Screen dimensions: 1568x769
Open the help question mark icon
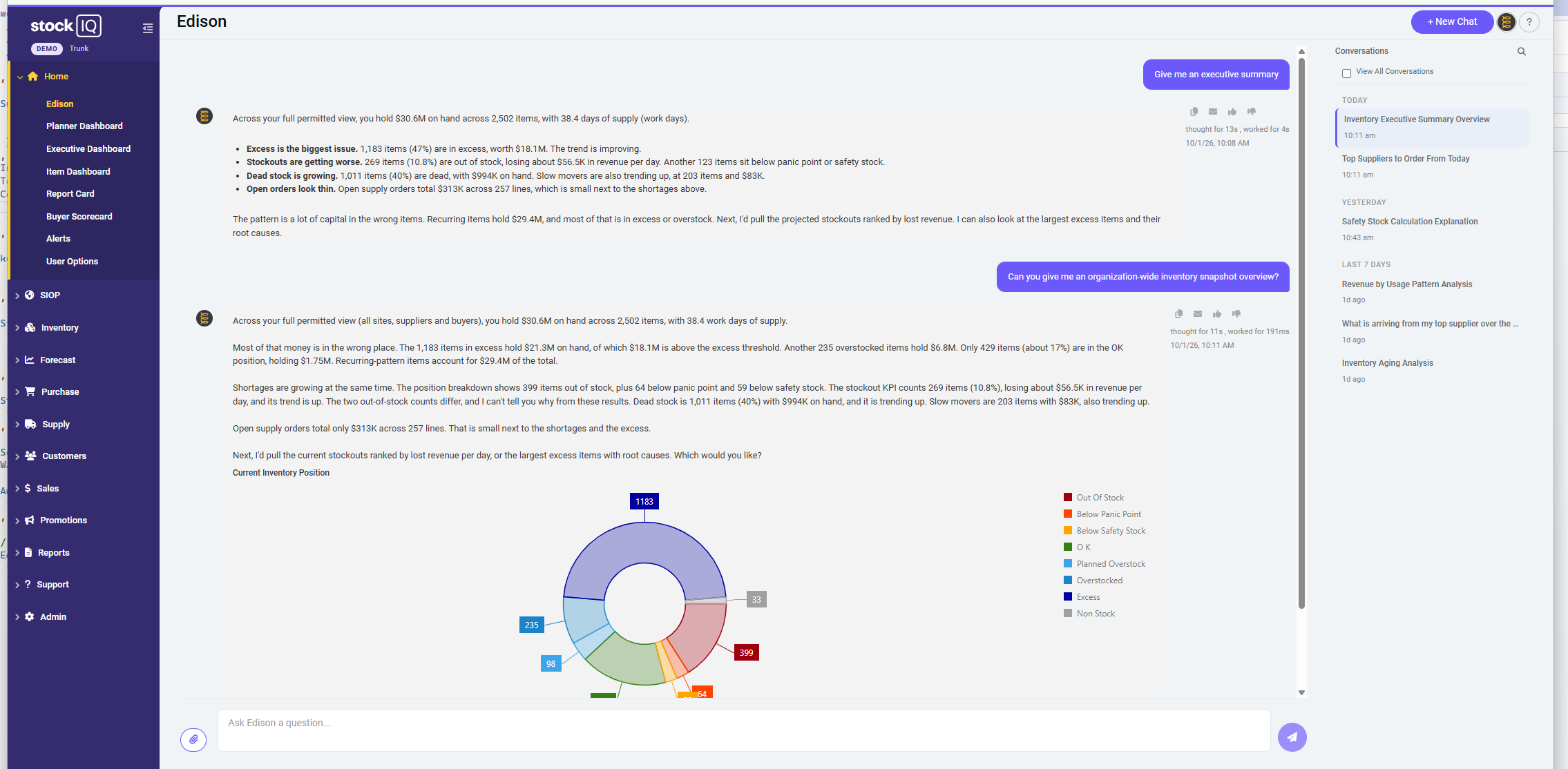[x=1529, y=22]
